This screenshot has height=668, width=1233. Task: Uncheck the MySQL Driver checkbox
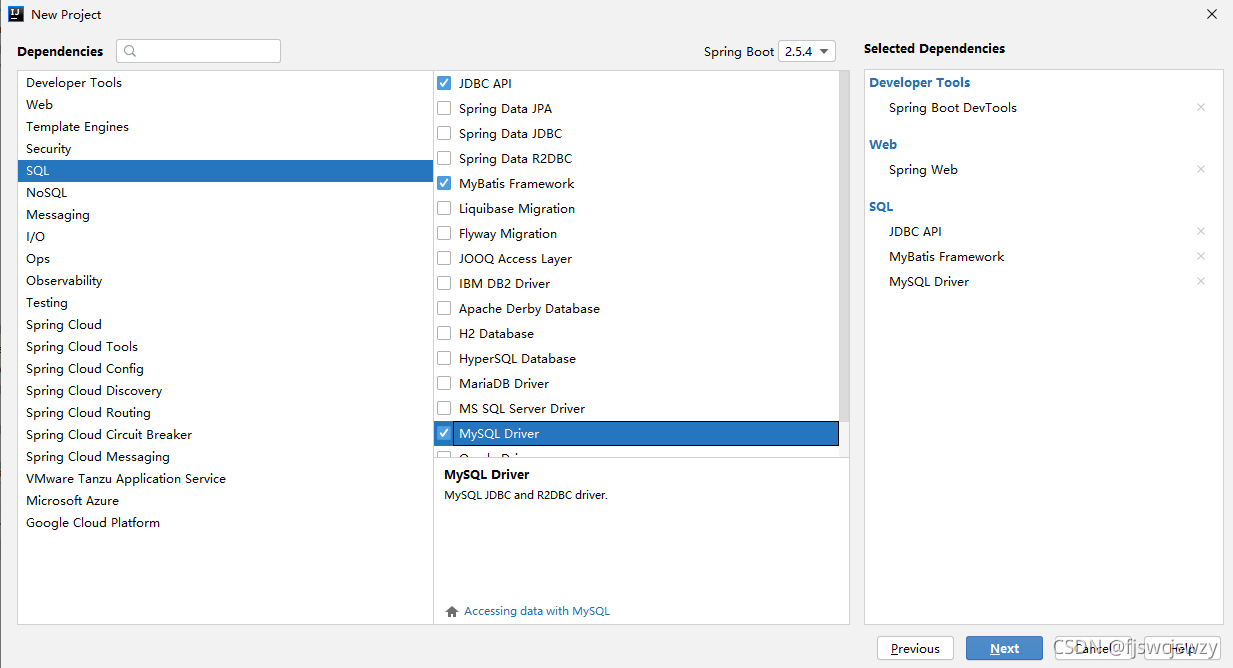pos(444,433)
